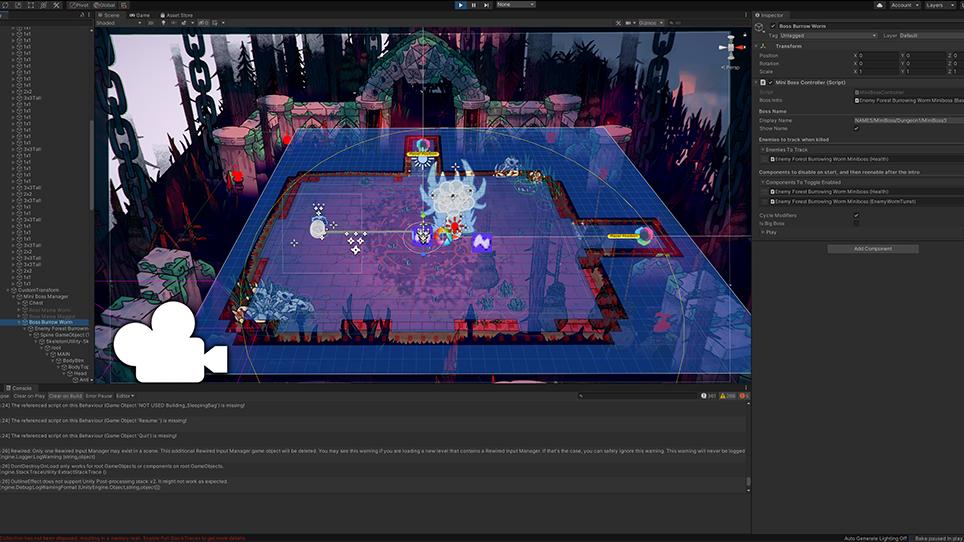Open the Gizmos dropdown
Screen dimensions: 964x542
(x=651, y=23)
